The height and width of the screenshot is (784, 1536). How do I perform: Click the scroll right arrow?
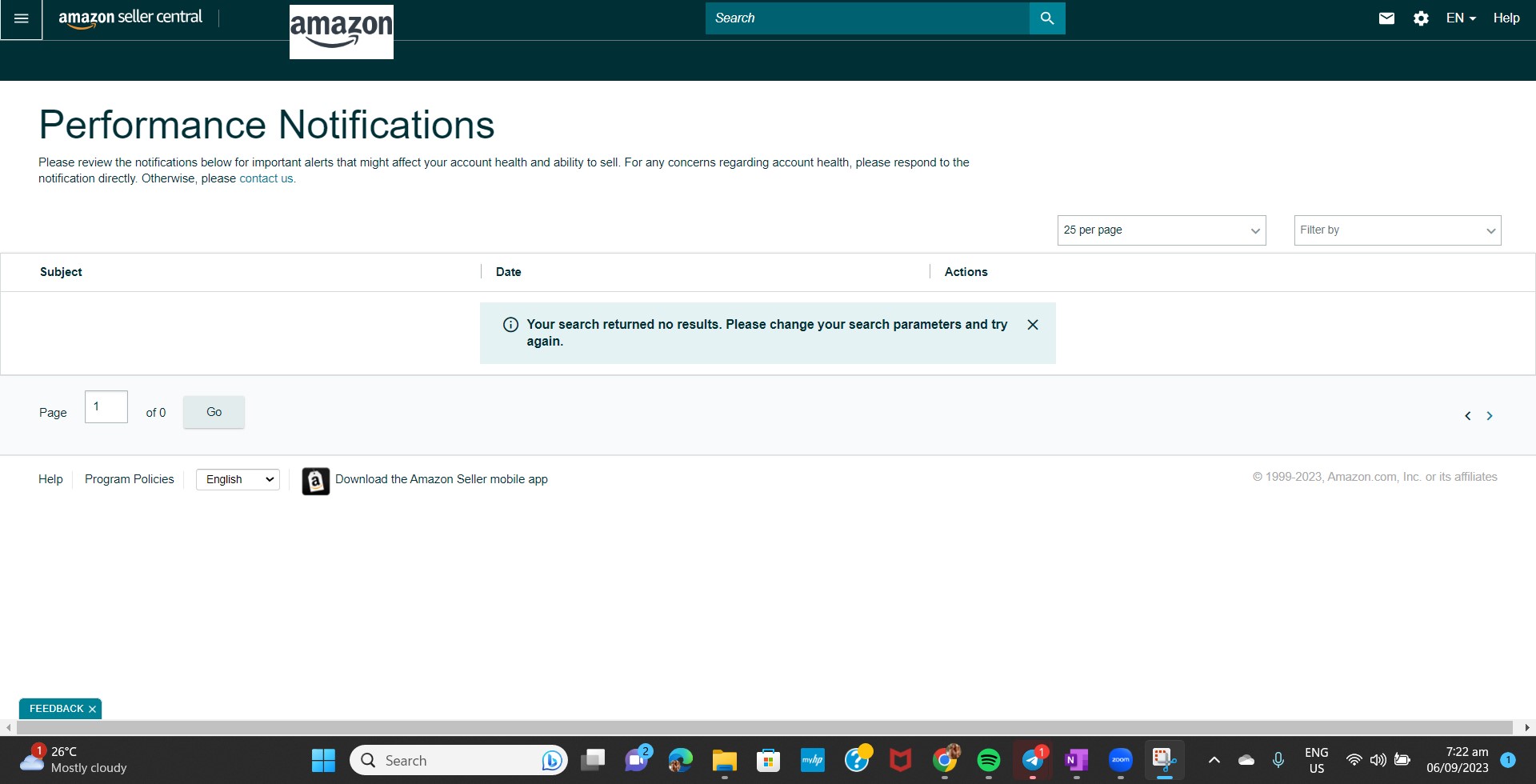[1527, 727]
